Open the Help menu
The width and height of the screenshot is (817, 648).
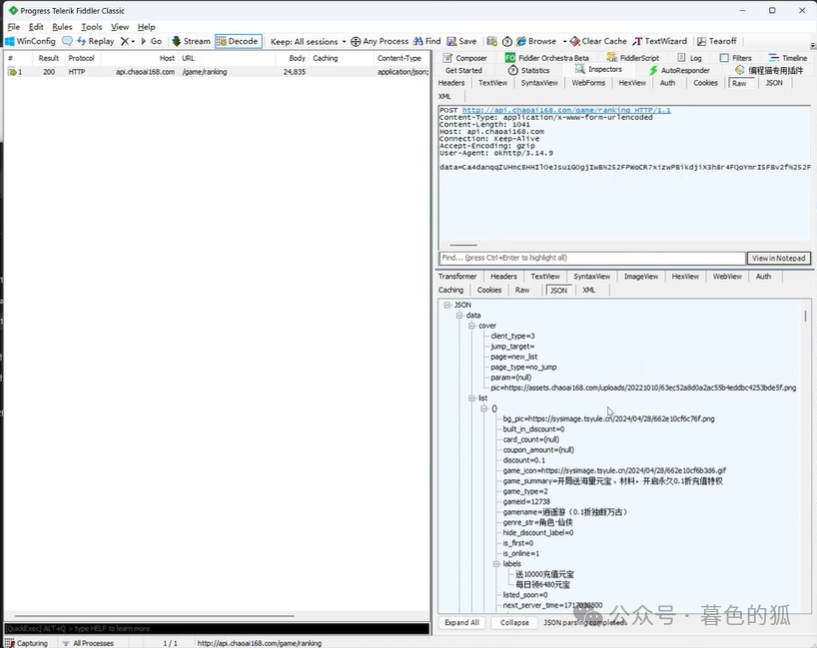tap(146, 27)
